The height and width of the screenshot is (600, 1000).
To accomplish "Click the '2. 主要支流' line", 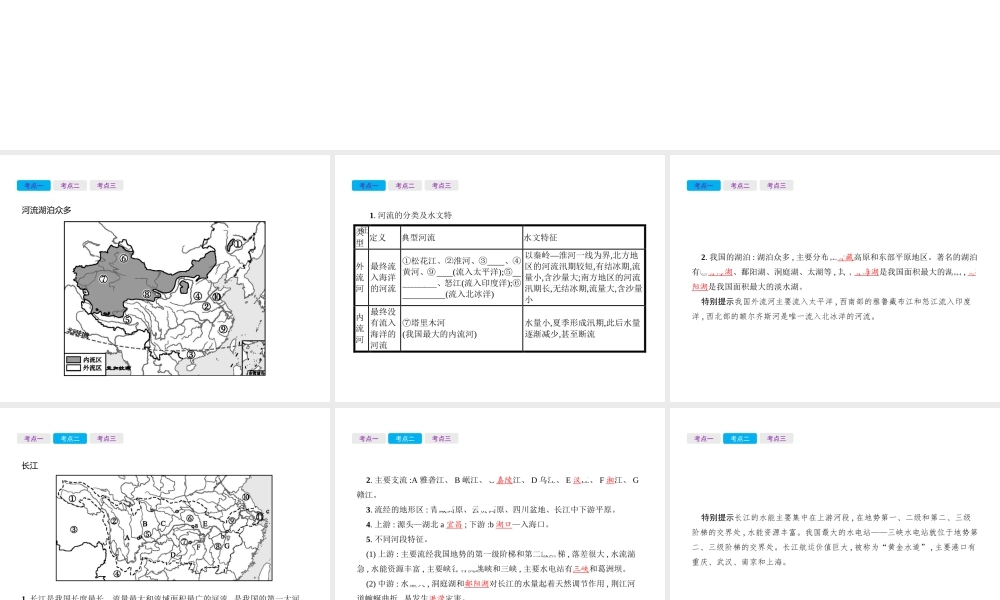I will pos(498,487).
